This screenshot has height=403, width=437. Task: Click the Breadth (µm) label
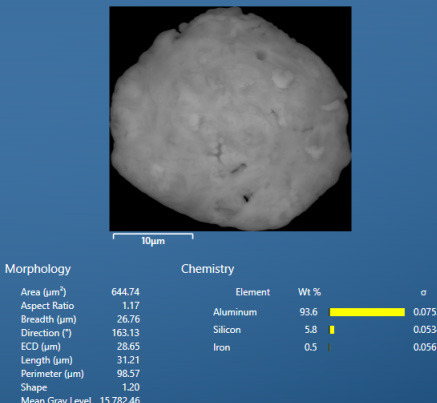tap(49, 319)
